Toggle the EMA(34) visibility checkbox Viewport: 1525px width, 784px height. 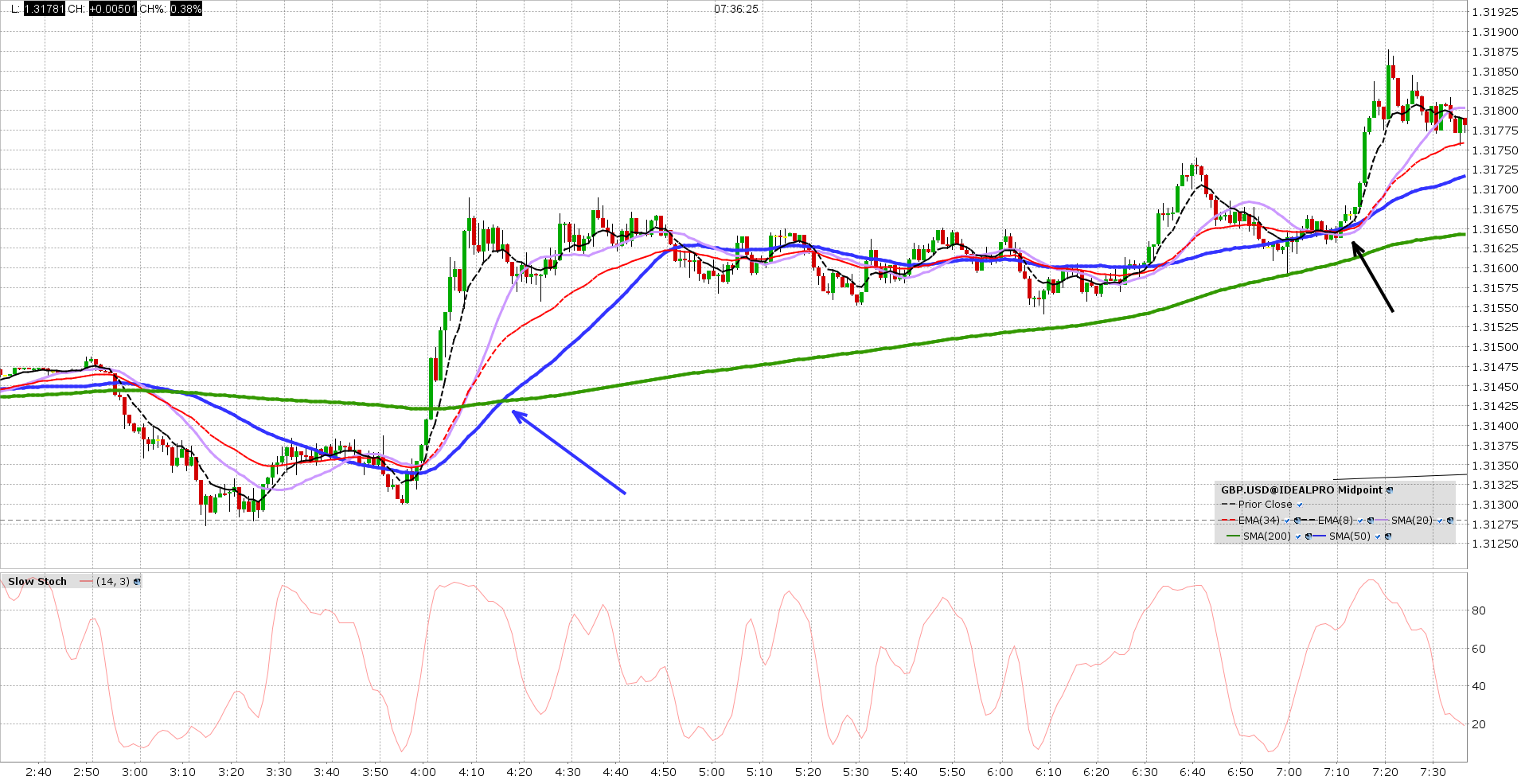click(x=1287, y=521)
